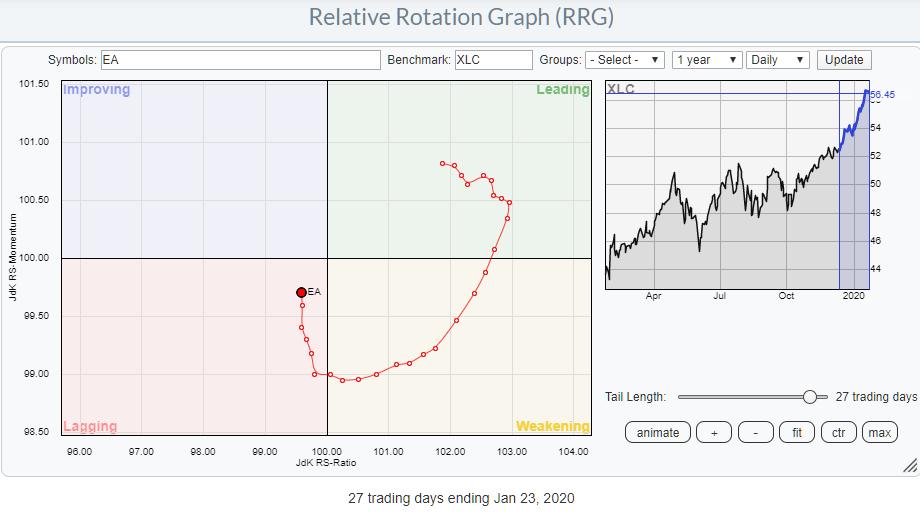This screenshot has width=920, height=512.
Task: Open the Groups select dropdown
Action: tap(625, 60)
